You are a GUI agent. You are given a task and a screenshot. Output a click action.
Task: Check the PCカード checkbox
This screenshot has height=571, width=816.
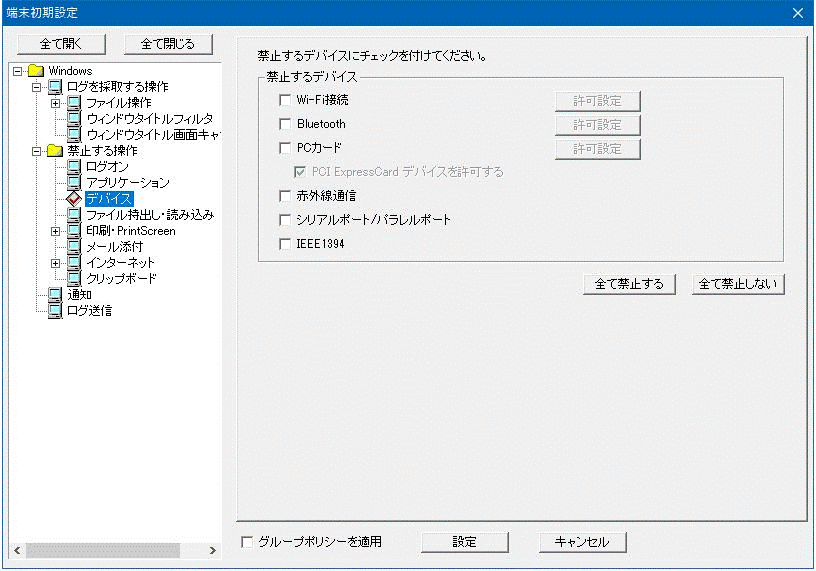[x=285, y=148]
